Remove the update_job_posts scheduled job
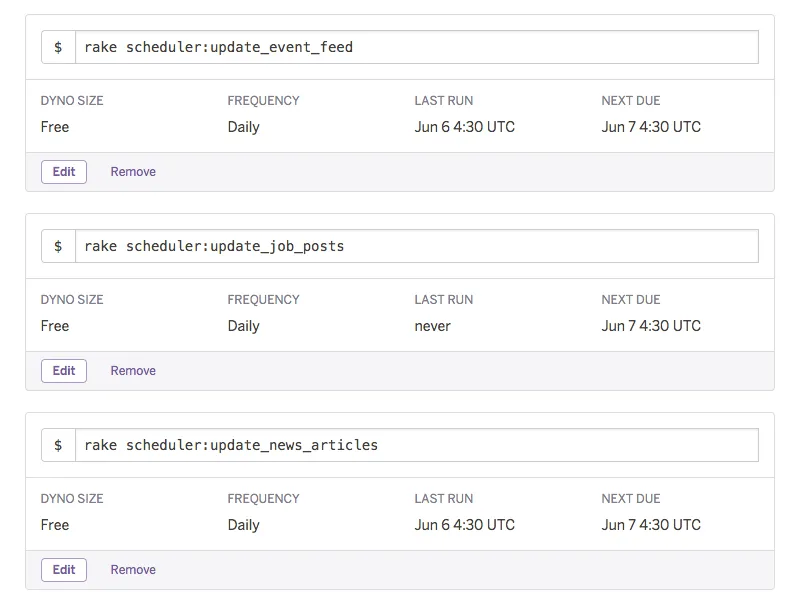The height and width of the screenshot is (603, 797). point(133,371)
